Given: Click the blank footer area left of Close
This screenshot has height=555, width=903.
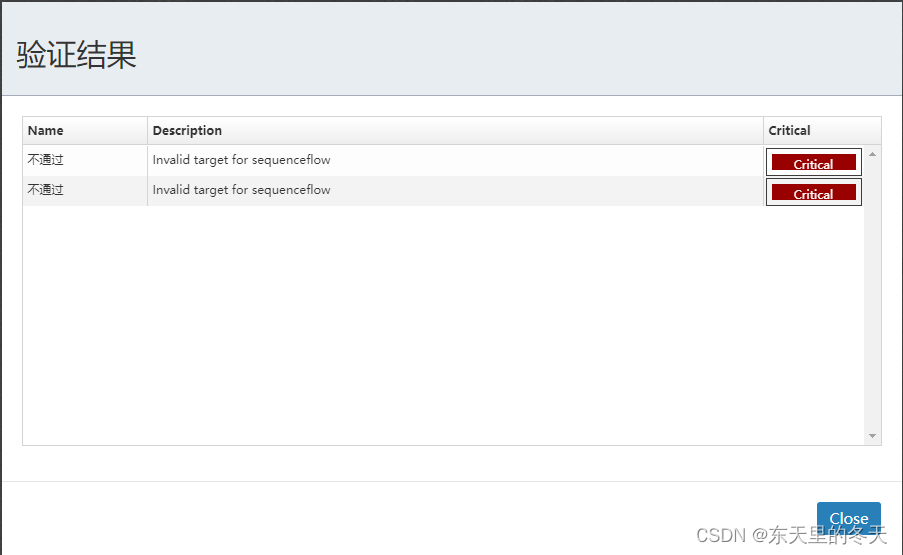Looking at the screenshot, I should point(400,518).
